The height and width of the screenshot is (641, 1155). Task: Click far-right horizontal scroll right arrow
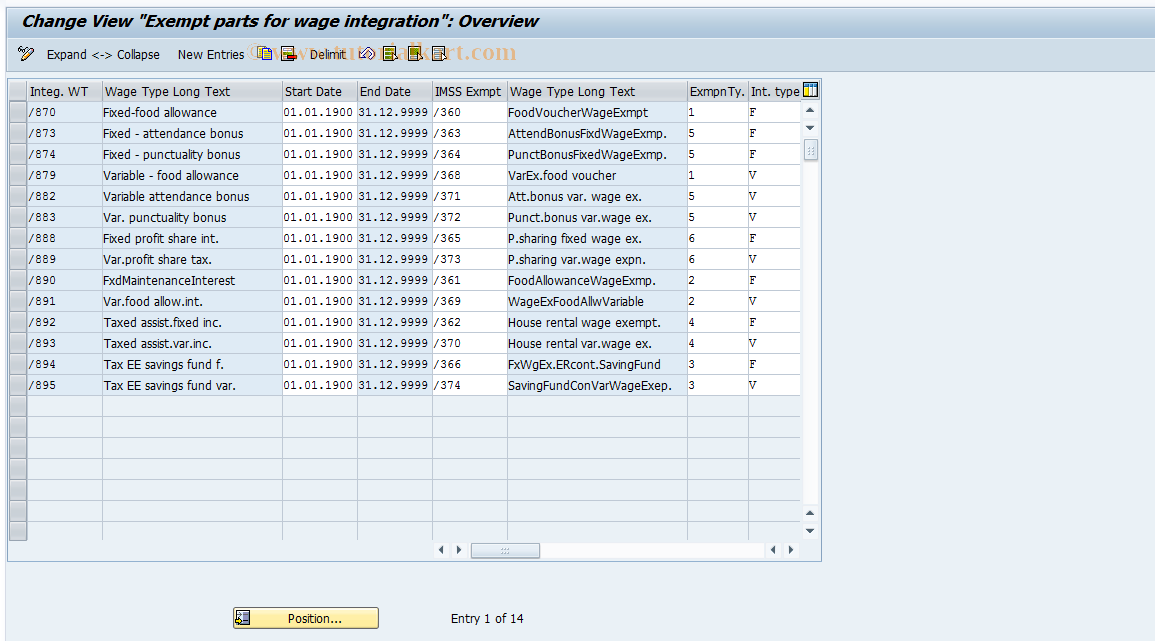[791, 550]
